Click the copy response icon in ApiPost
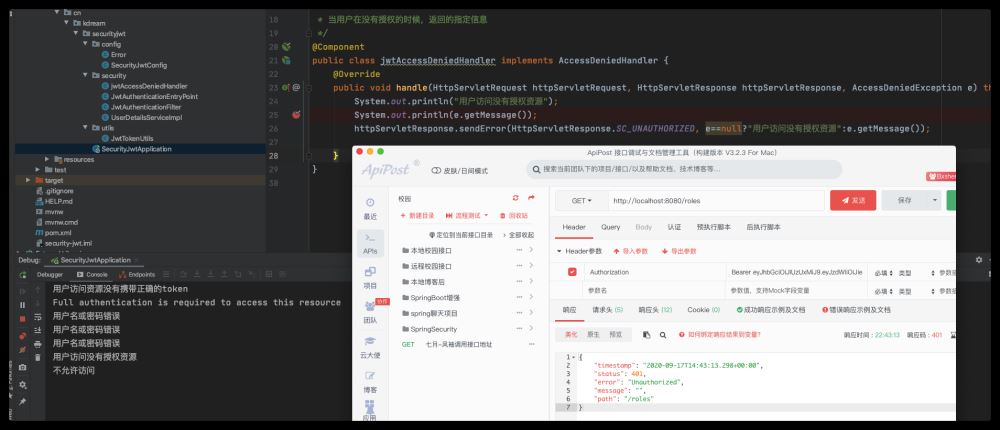 (x=647, y=334)
